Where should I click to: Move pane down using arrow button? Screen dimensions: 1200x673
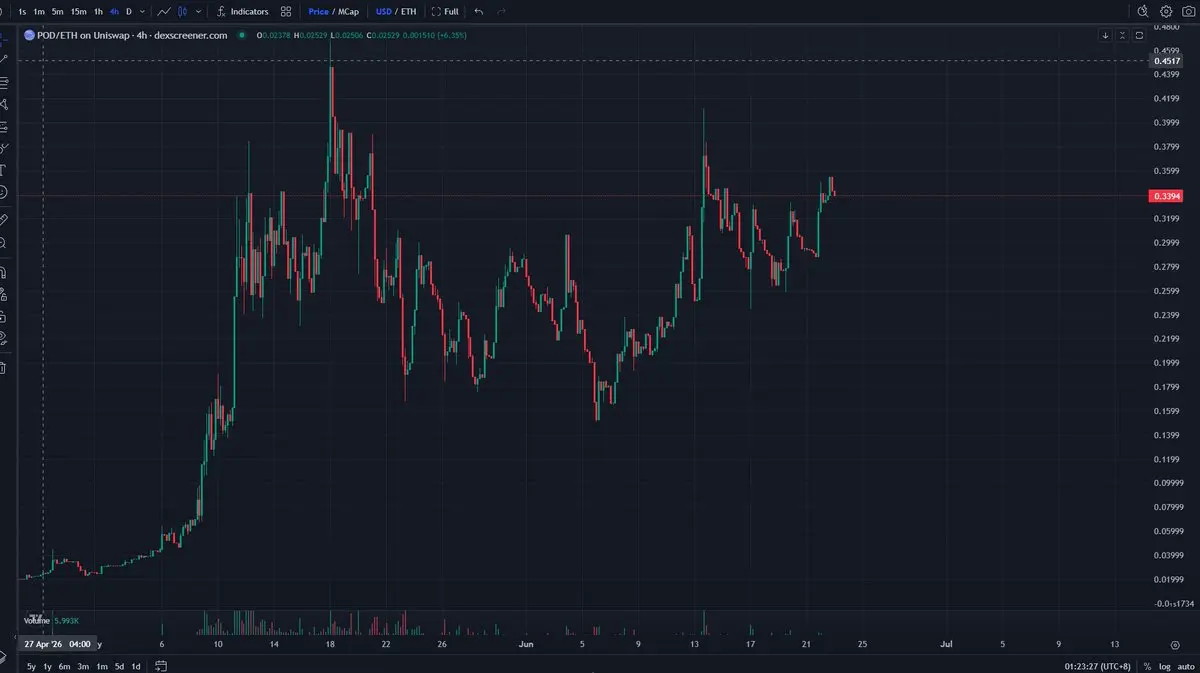(1106, 35)
